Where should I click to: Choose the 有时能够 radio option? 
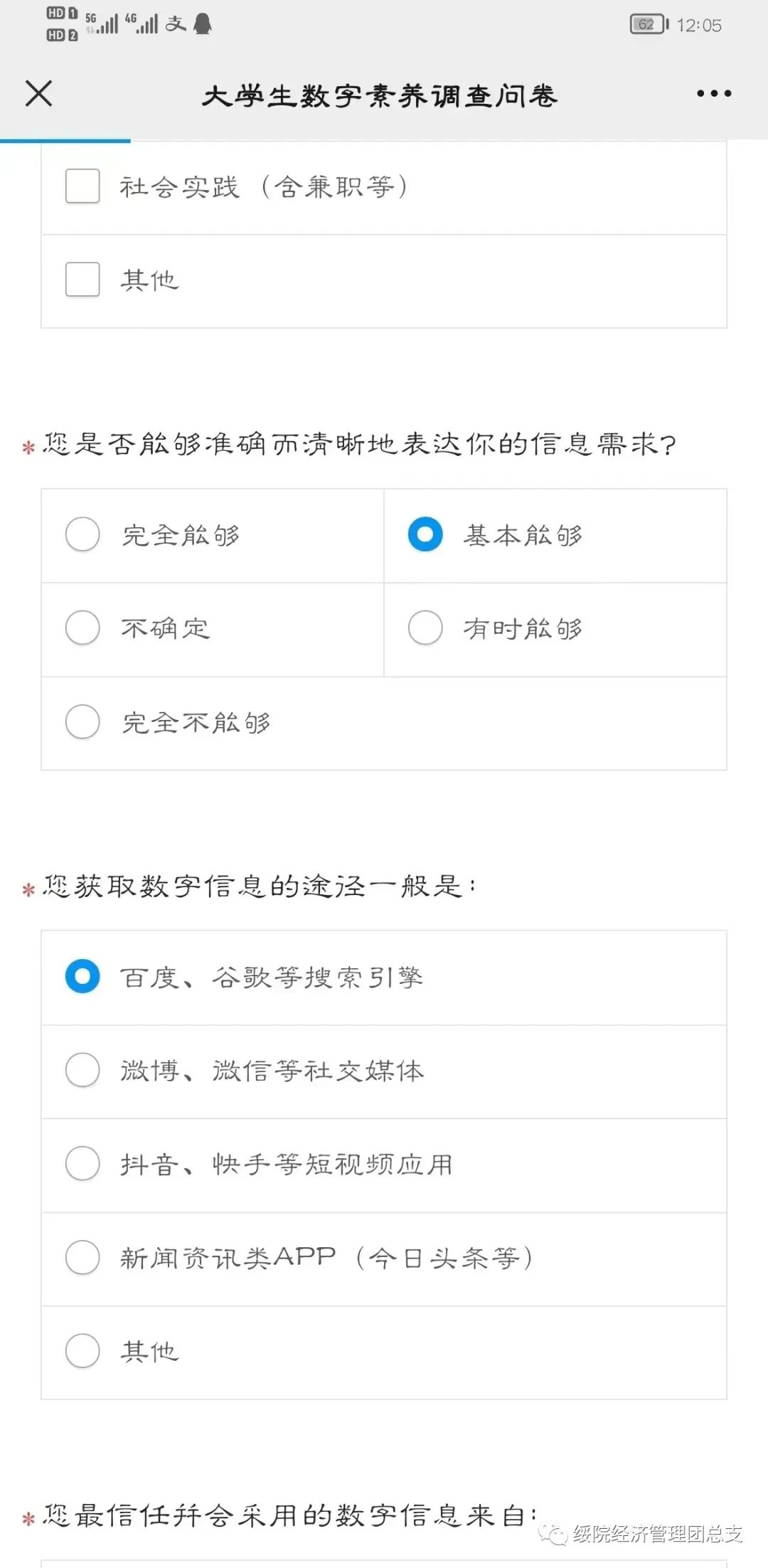tap(425, 628)
